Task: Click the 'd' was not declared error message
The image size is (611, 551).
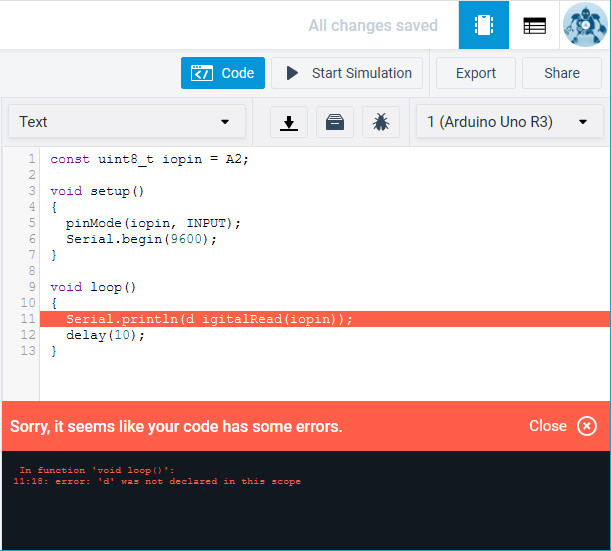Action: tap(157, 481)
